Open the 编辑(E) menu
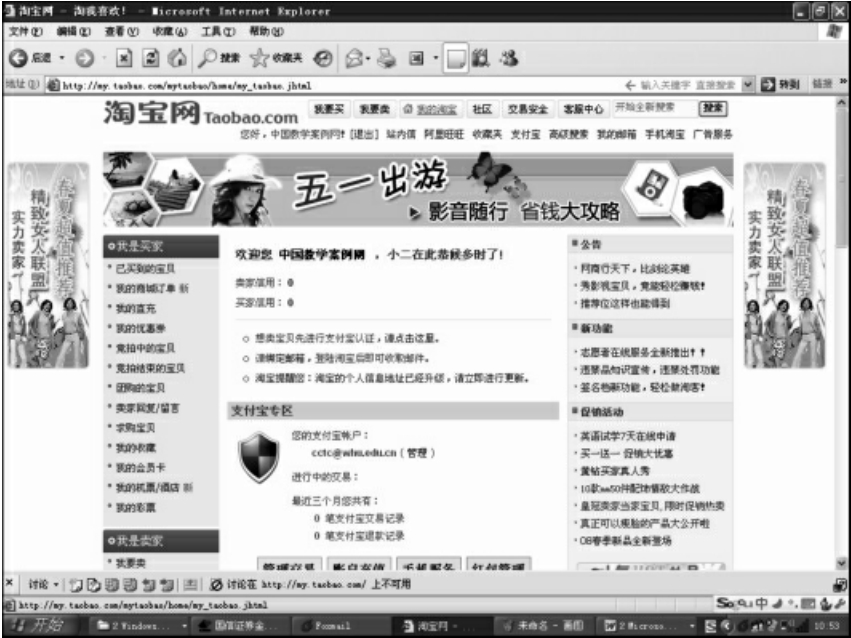The height and width of the screenshot is (638, 851). pos(74,31)
